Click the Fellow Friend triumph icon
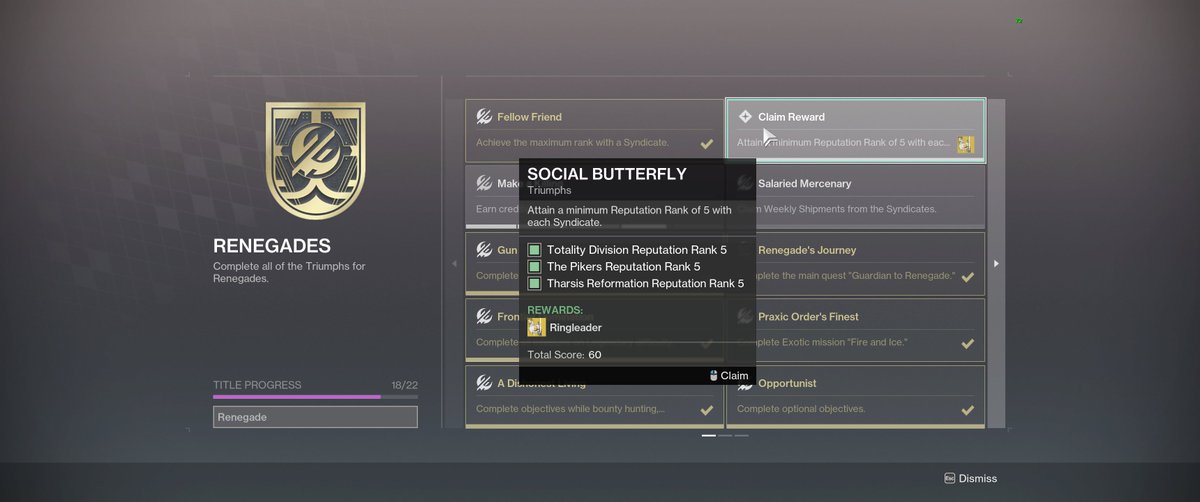This screenshot has width=1200, height=502. 484,117
